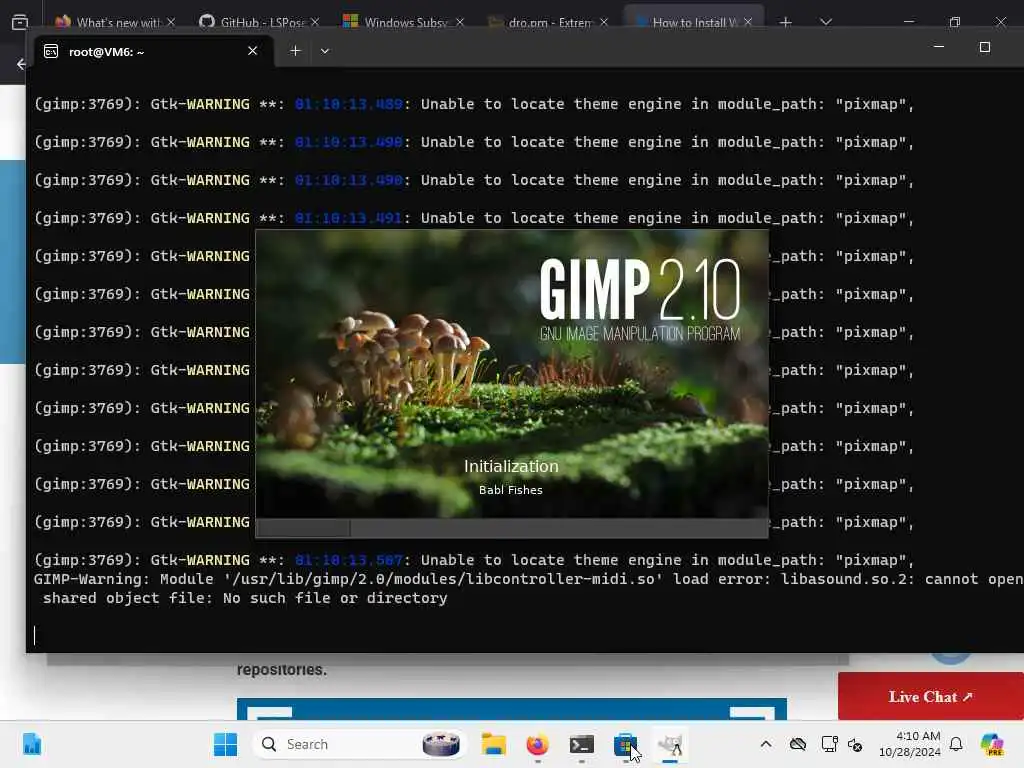Viewport: 1024px width, 768px height.
Task: Close the Windows Subsystem browser tab
Action: [460, 22]
